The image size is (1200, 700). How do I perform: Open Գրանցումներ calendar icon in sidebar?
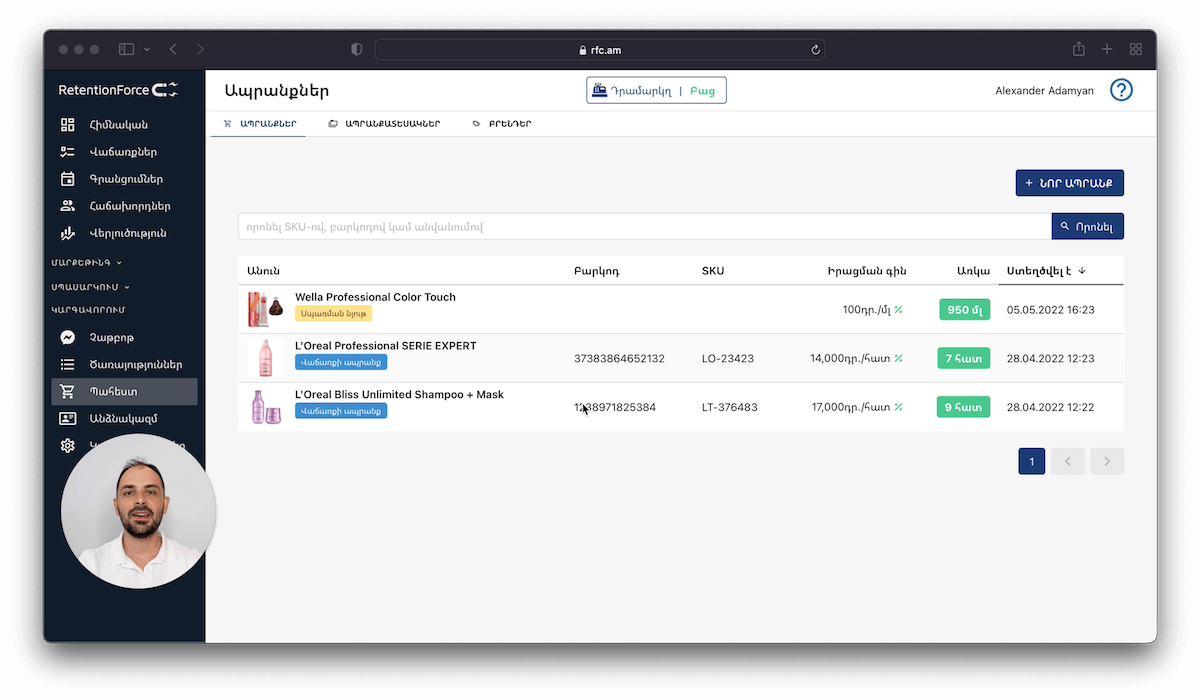pyautogui.click(x=68, y=179)
